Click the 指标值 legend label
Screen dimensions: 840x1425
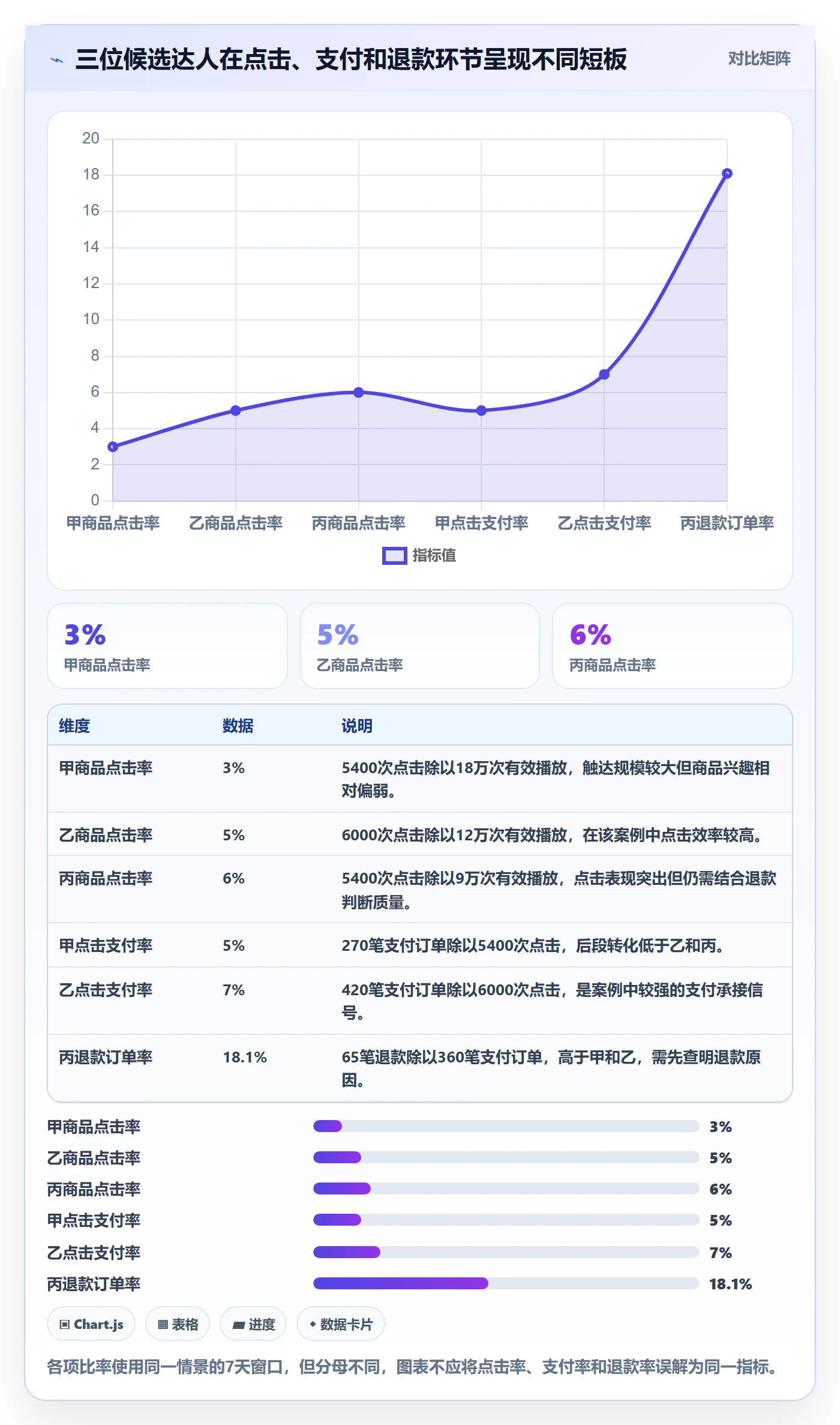[434, 556]
